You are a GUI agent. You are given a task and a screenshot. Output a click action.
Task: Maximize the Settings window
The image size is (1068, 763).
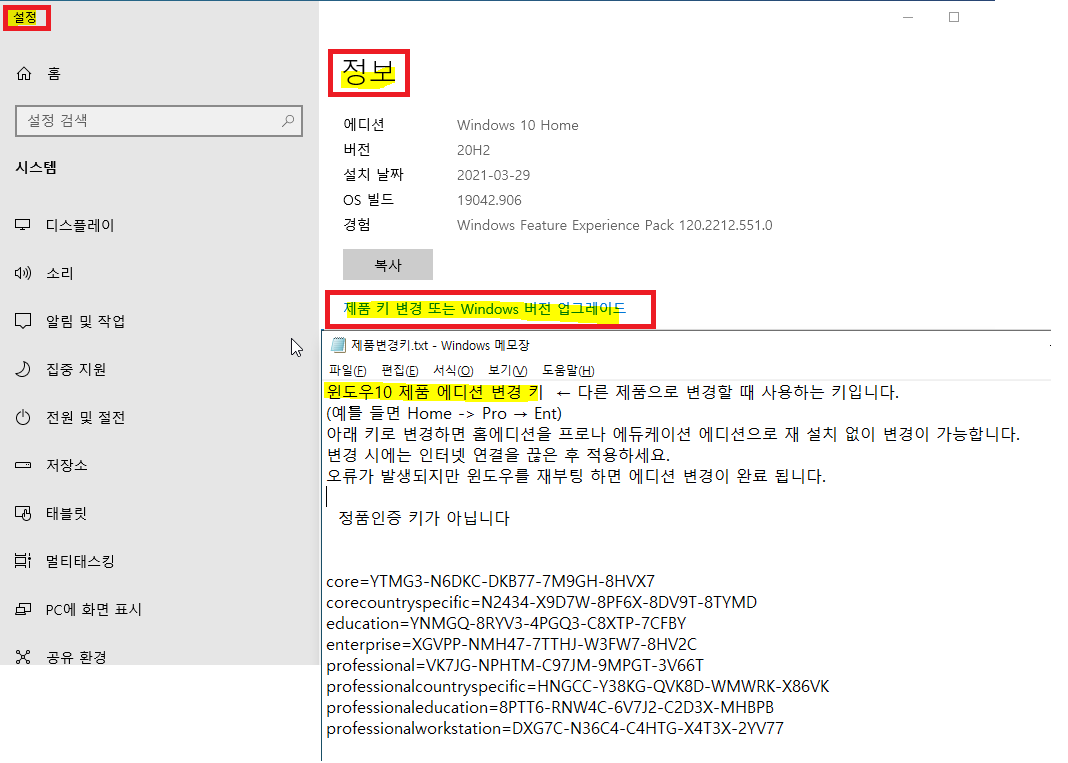954,17
